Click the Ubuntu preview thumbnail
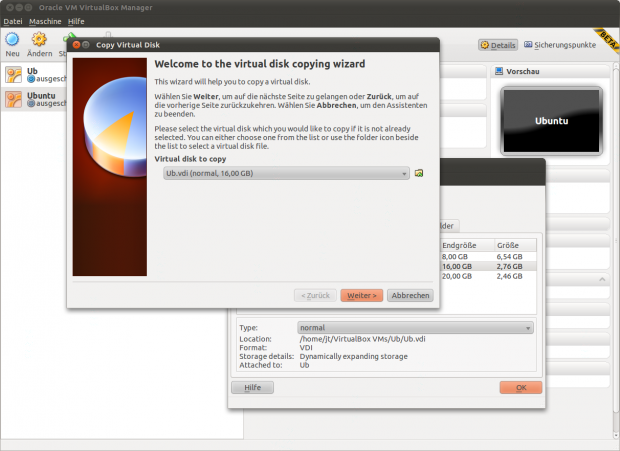This screenshot has height=451, width=620. pos(552,121)
